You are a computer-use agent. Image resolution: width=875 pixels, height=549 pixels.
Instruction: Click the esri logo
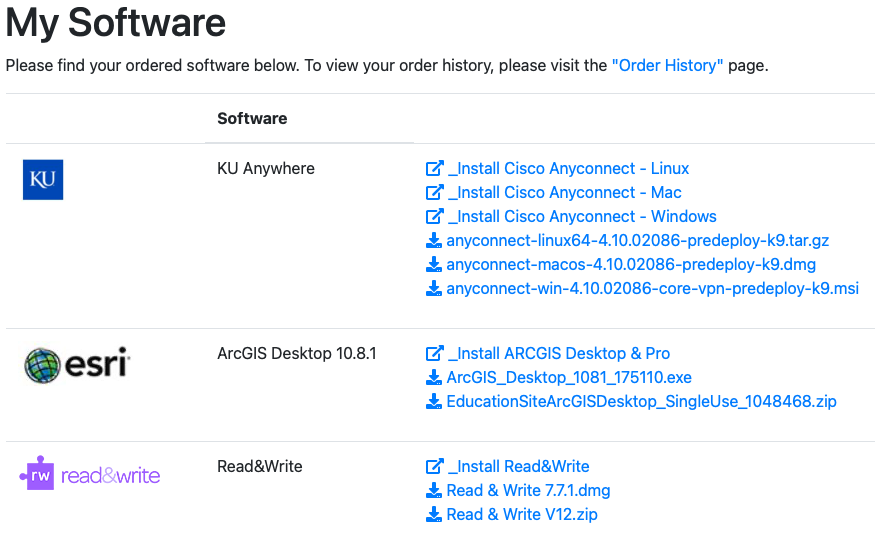77,365
